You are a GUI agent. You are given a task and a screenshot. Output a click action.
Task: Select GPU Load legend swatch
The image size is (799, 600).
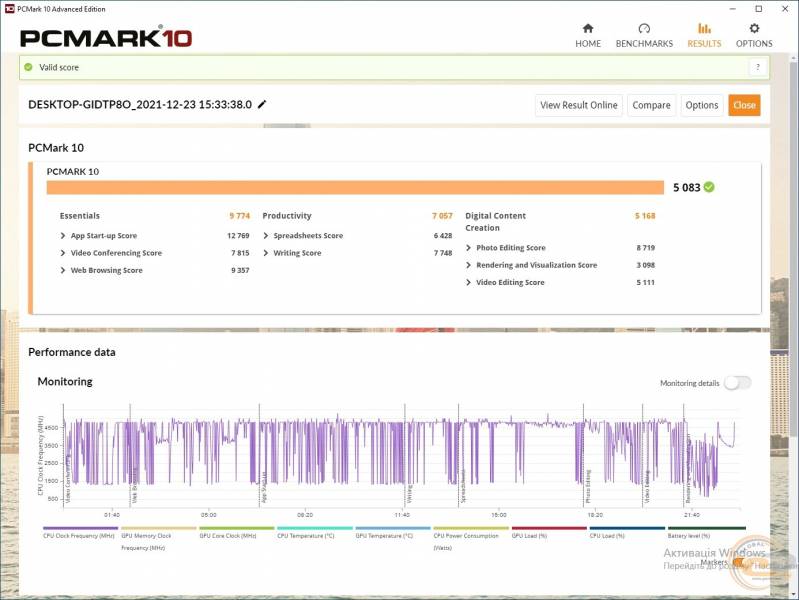[549, 528]
